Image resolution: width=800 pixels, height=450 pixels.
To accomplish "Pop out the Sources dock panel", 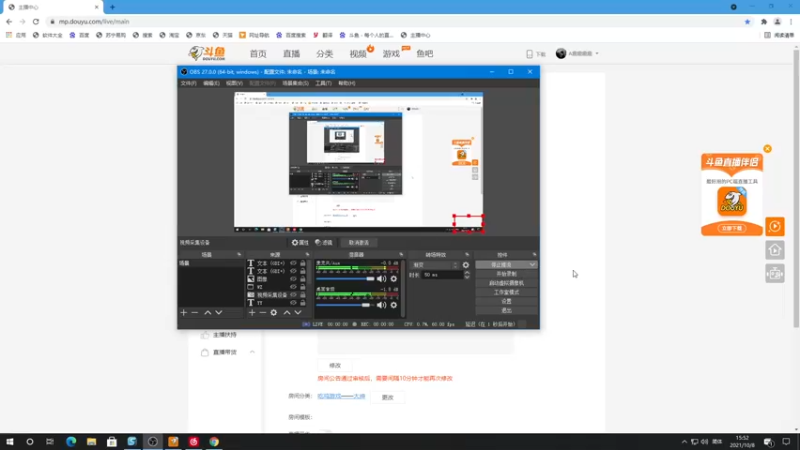I will [x=307, y=254].
